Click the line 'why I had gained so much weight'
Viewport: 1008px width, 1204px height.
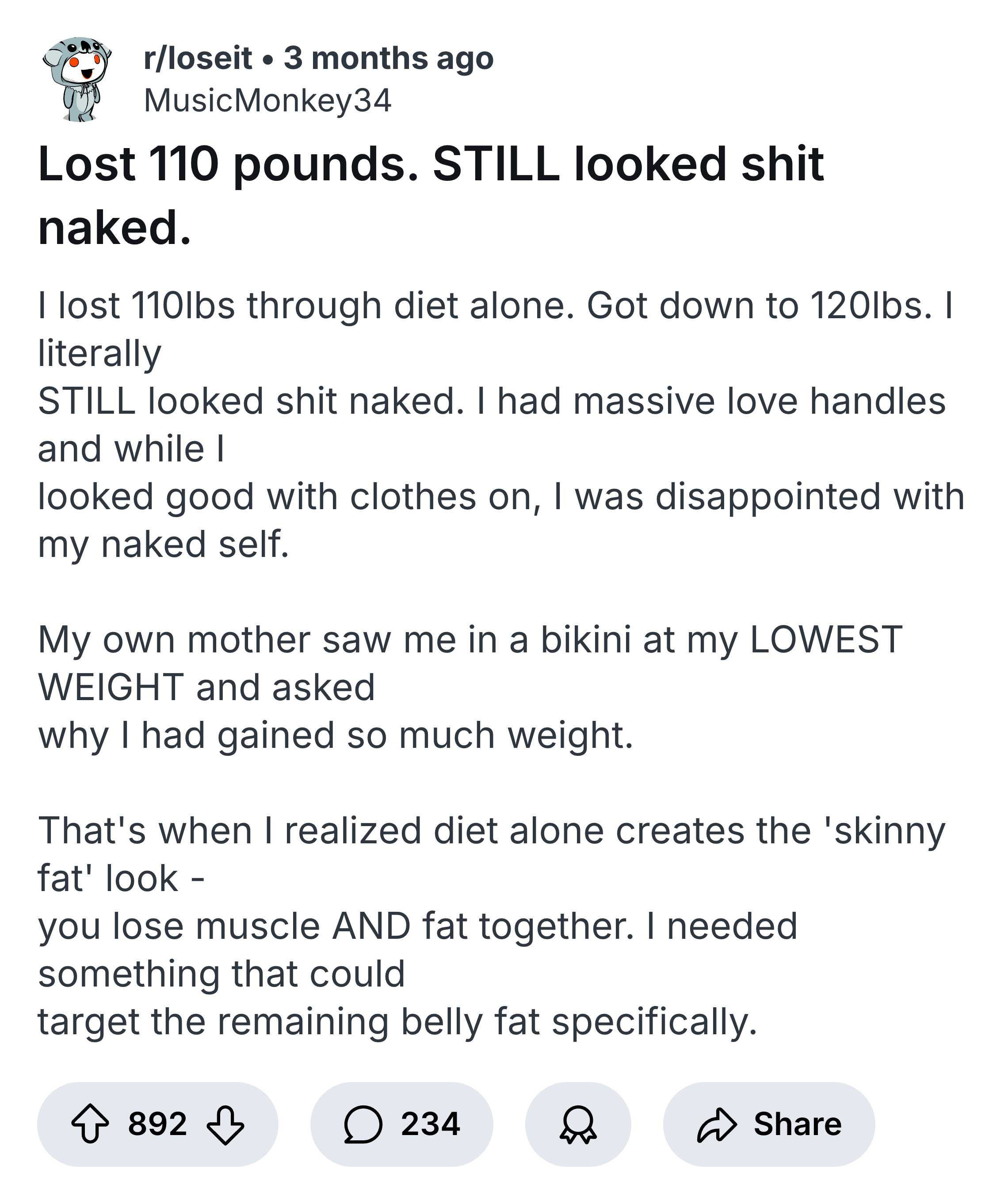[x=336, y=735]
